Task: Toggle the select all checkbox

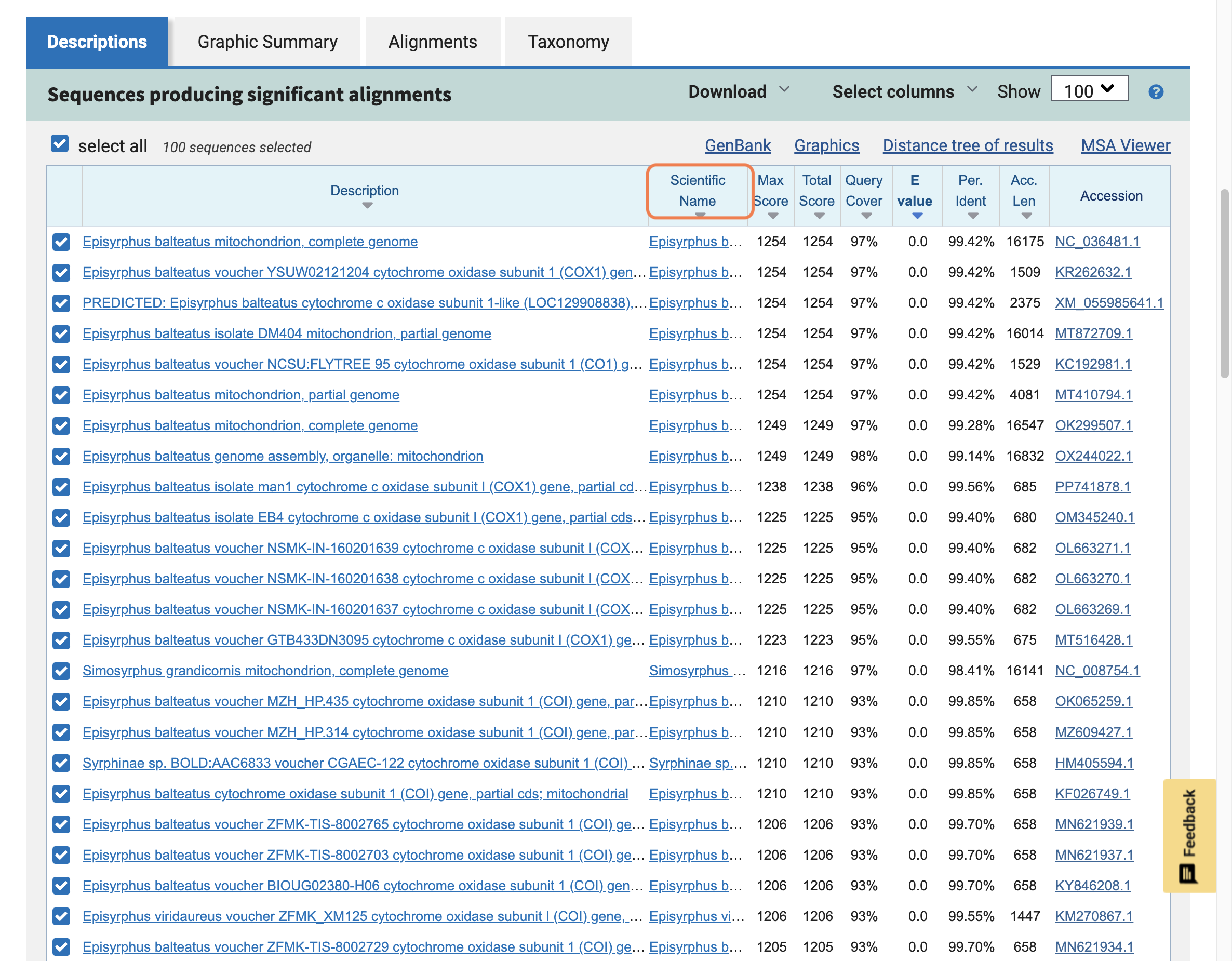Action: click(60, 144)
